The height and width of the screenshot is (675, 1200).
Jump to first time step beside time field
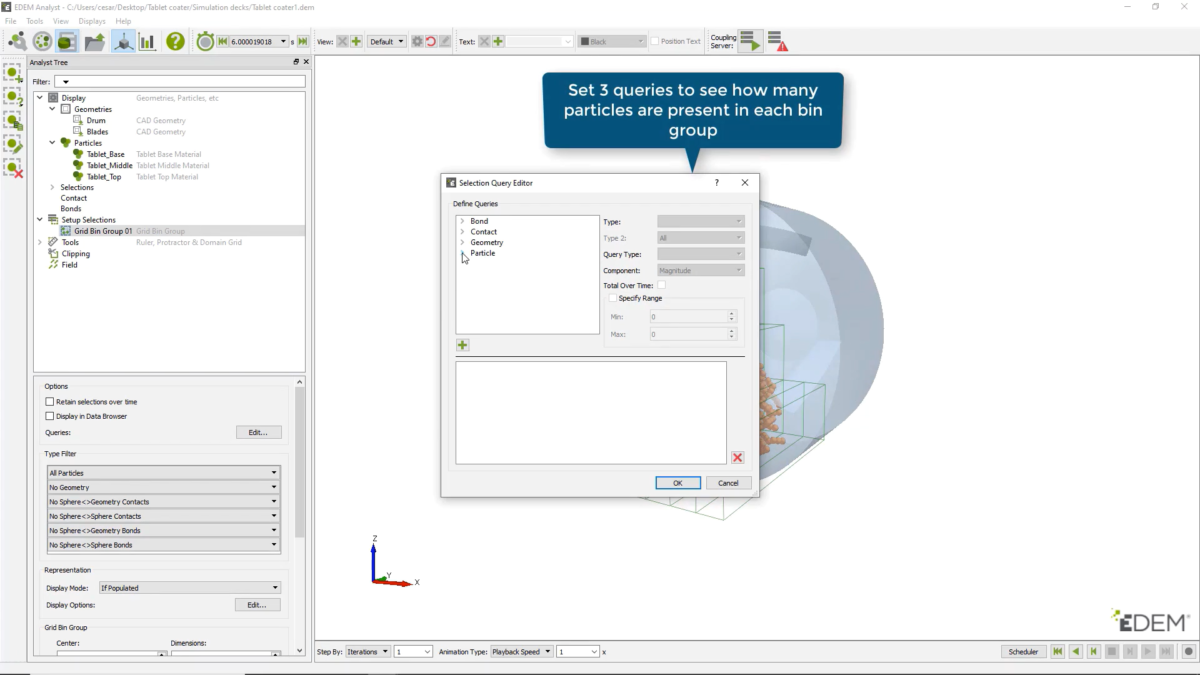click(x=223, y=42)
